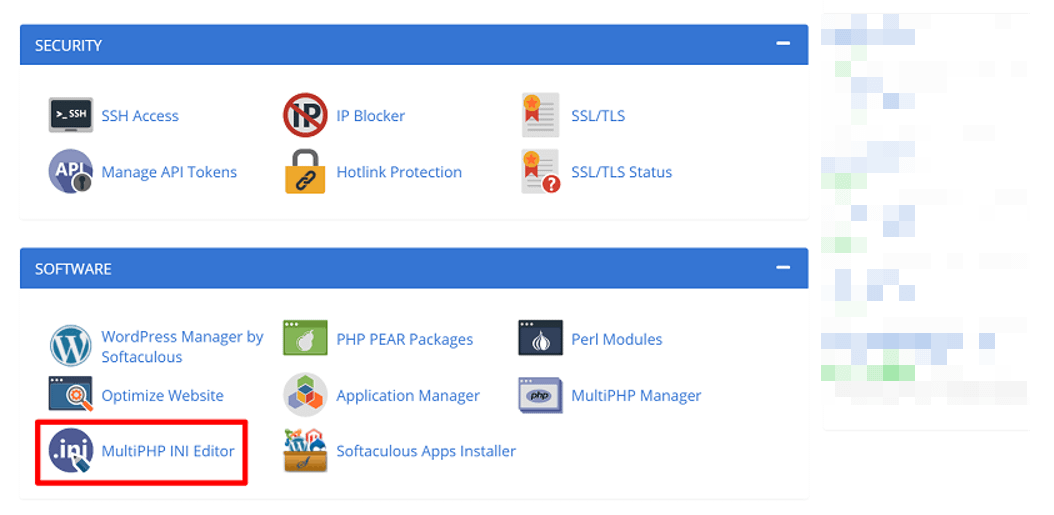Select the Manage API Tokens icon

[x=70, y=172]
